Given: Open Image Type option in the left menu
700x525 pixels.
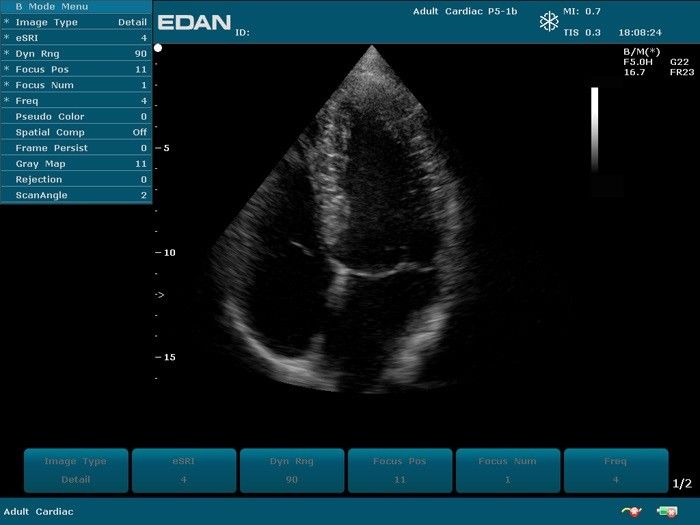Looking at the screenshot, I should tap(76, 22).
